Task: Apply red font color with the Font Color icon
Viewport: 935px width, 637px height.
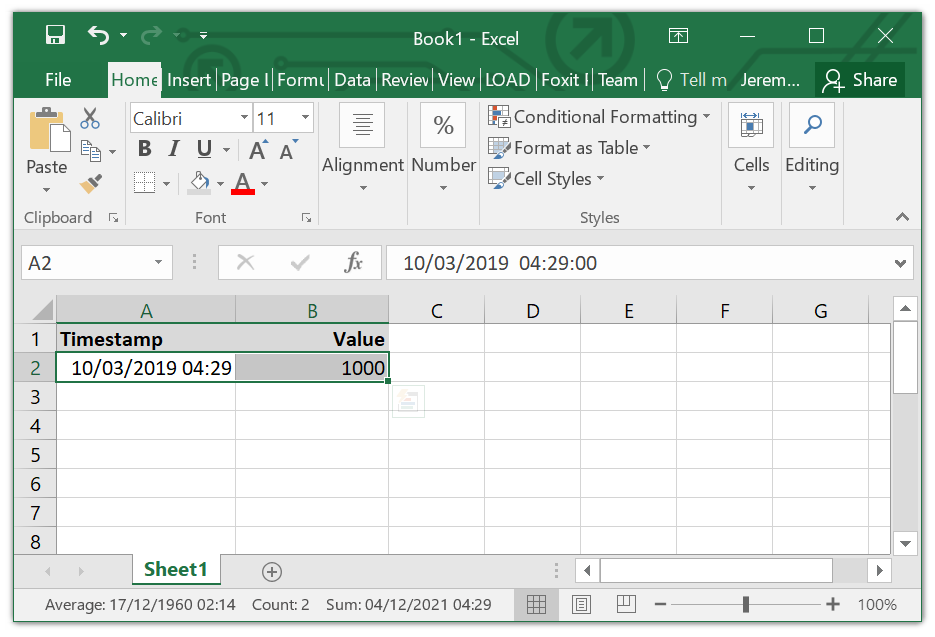Action: click(243, 182)
